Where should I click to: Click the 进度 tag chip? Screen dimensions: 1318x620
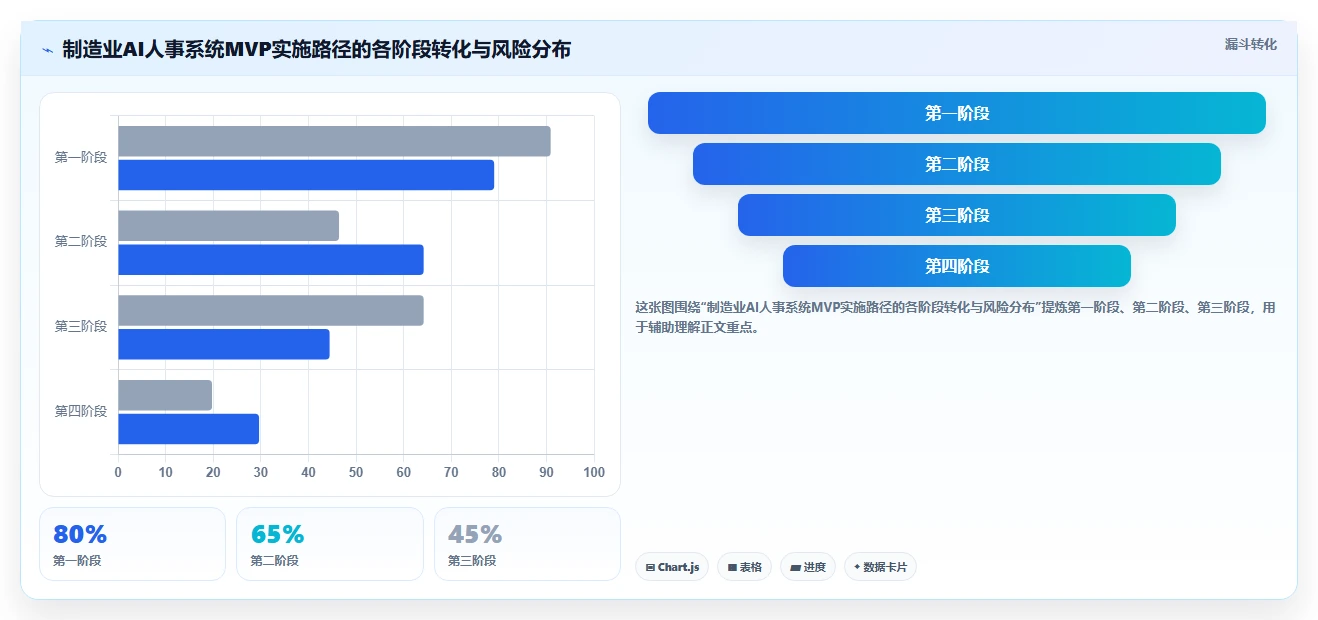[807, 567]
